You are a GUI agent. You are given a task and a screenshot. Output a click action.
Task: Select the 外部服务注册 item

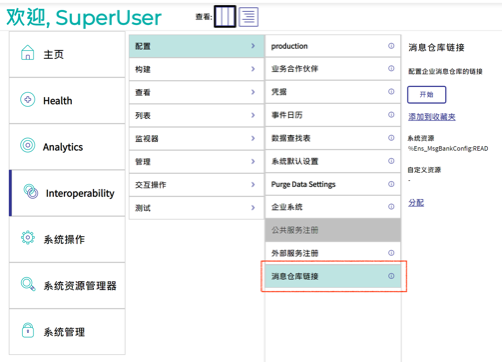(x=333, y=253)
